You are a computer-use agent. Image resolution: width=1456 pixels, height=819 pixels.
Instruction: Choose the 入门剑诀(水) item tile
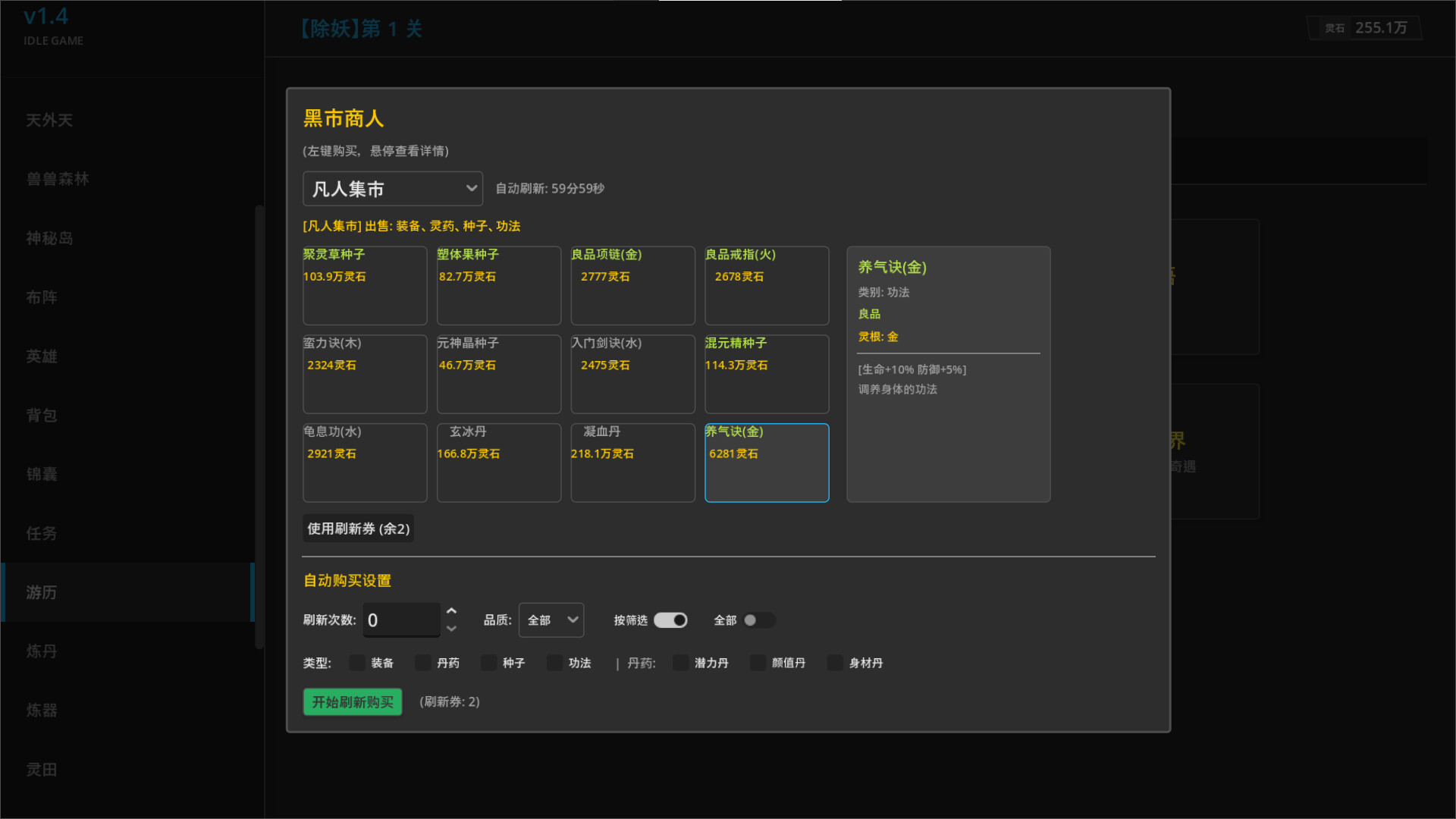pos(632,374)
